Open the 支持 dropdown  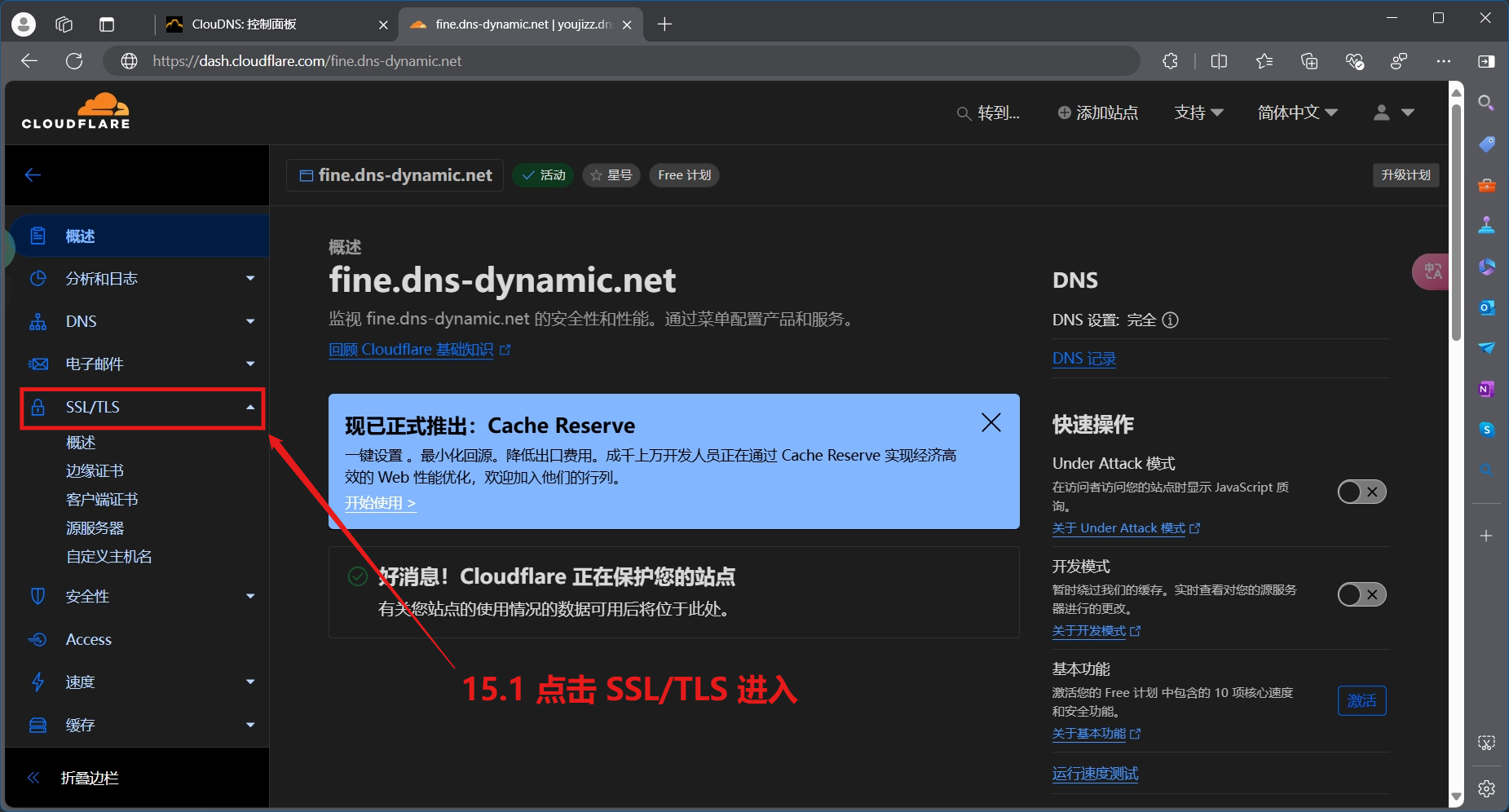1198,113
